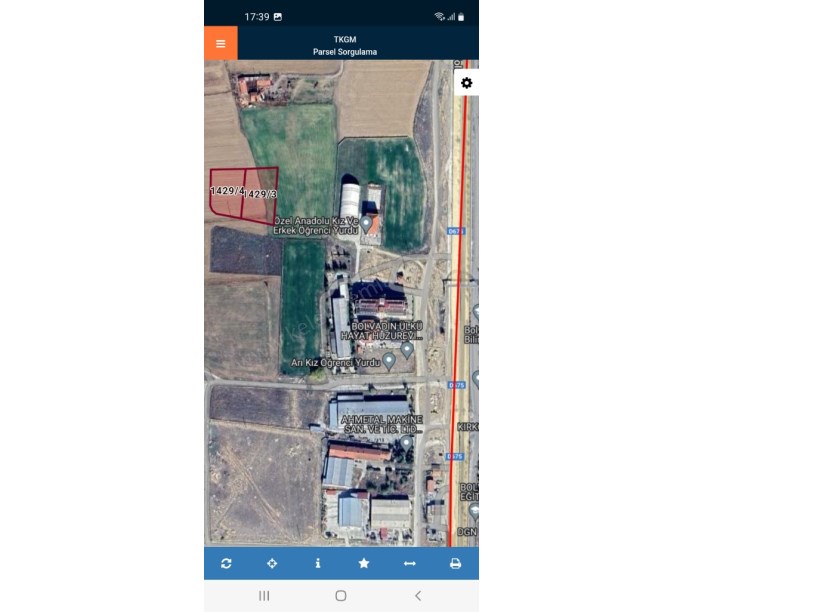816x612 pixels.
Task: Tap the image notification icon in status bar
Action: click(278, 17)
